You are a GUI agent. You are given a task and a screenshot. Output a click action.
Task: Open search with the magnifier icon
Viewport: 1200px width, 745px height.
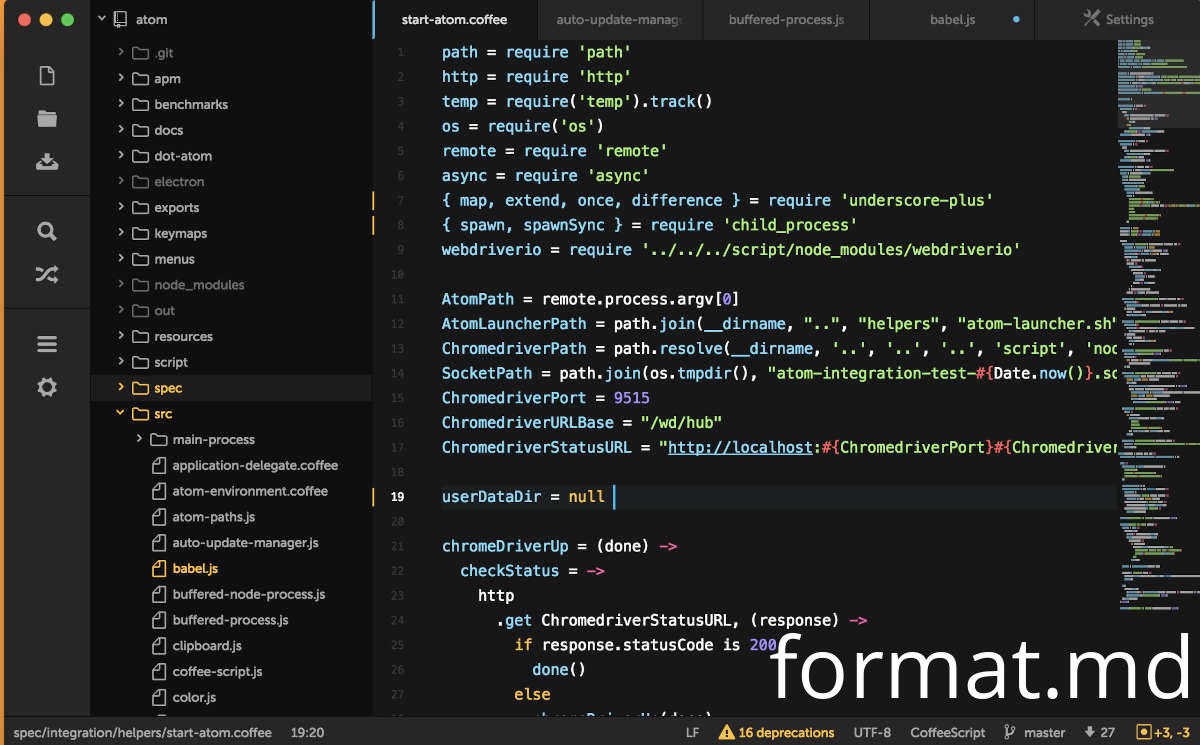coord(46,231)
